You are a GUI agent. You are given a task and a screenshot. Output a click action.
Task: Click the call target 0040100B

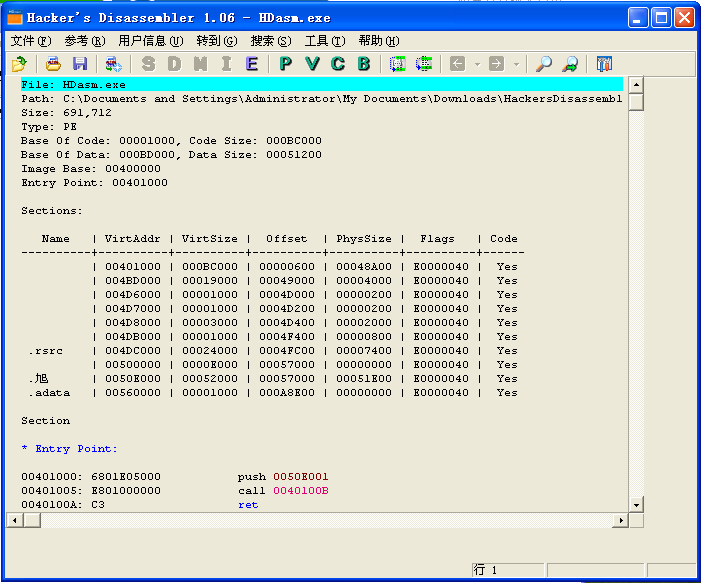click(301, 490)
